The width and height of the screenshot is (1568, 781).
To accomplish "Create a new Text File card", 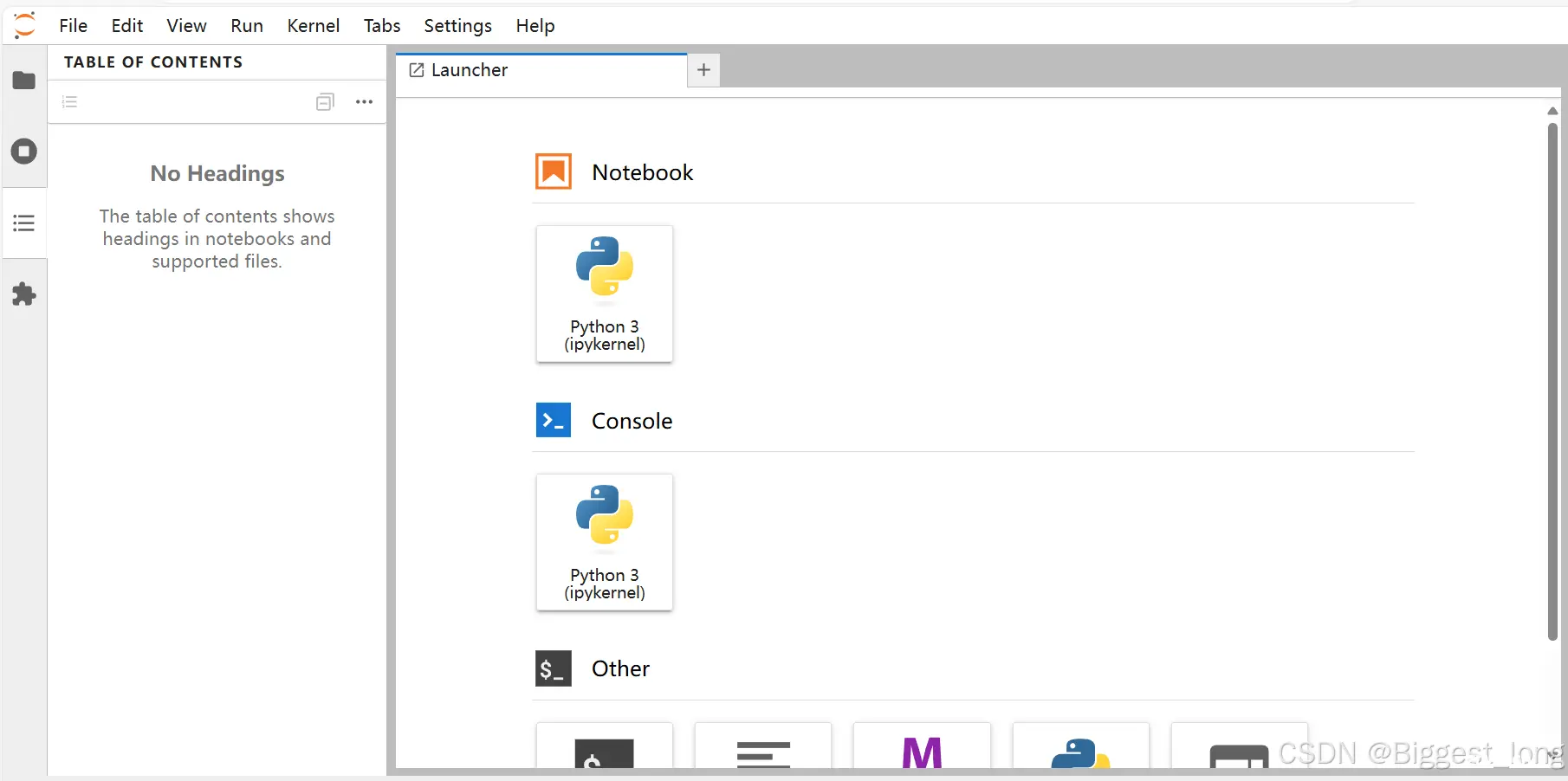I will tap(763, 746).
